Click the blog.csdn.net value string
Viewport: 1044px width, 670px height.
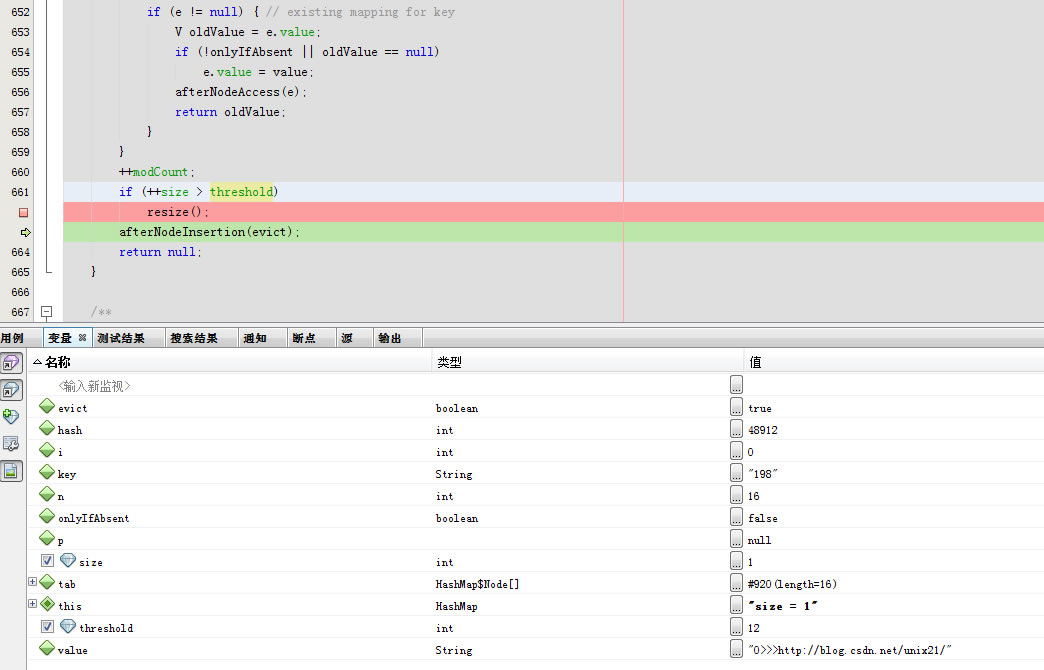pos(850,650)
